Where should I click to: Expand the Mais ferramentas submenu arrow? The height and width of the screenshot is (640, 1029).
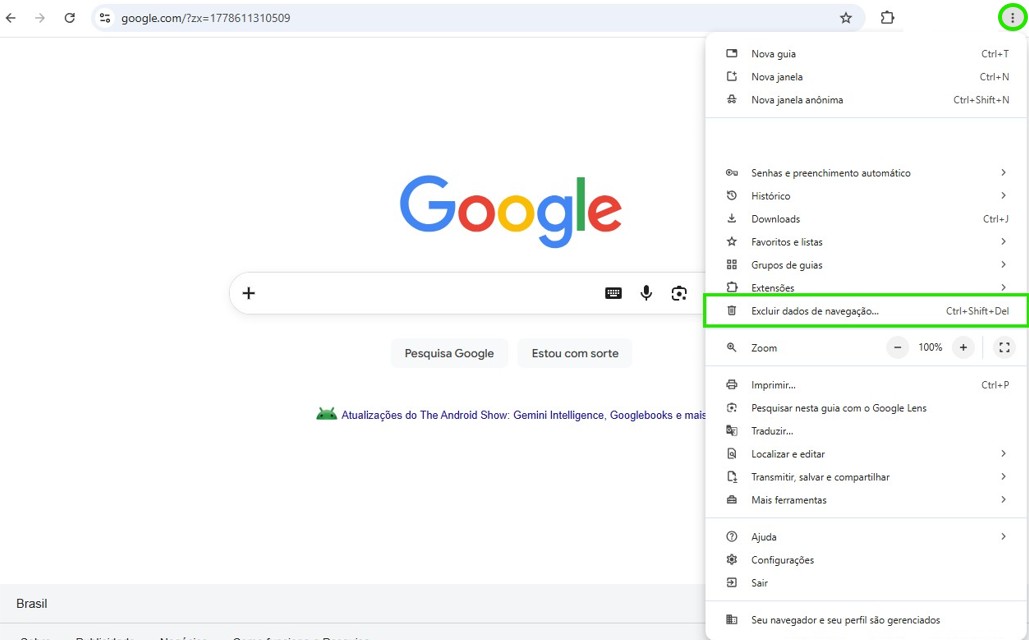coord(1003,500)
